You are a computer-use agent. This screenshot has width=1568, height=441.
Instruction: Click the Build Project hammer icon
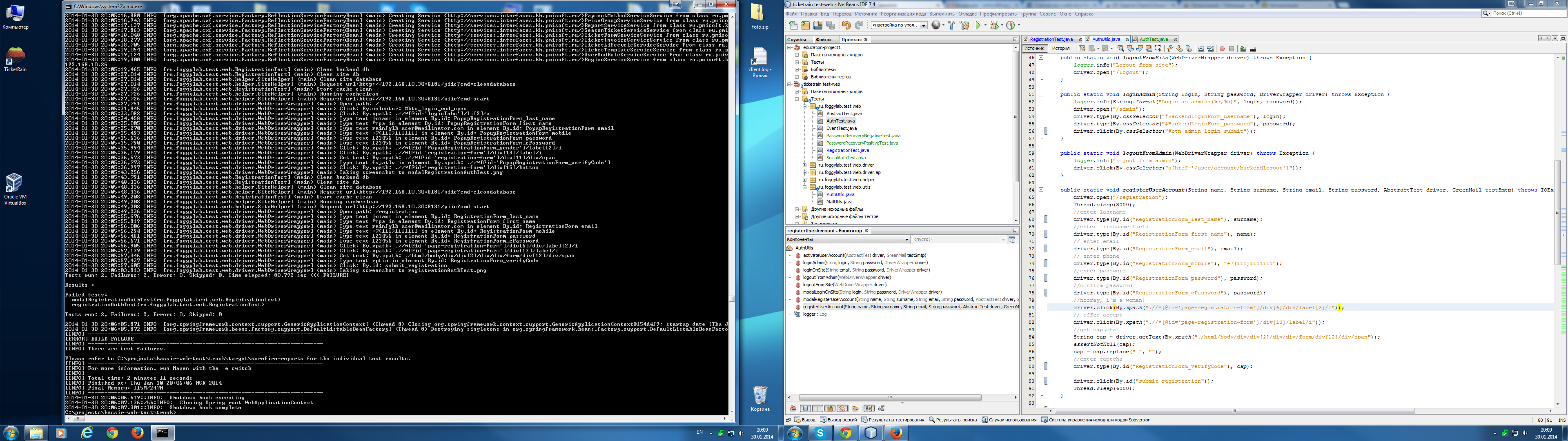[951, 25]
